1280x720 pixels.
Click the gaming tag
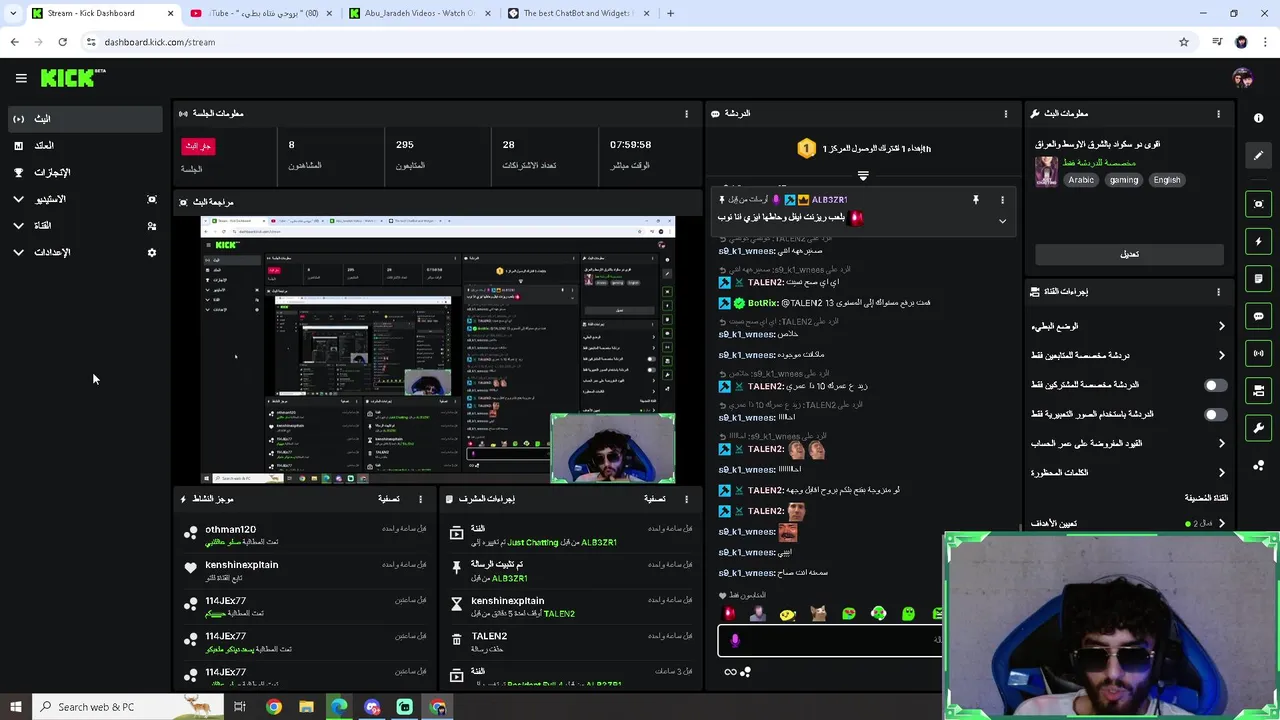[x=1123, y=180]
